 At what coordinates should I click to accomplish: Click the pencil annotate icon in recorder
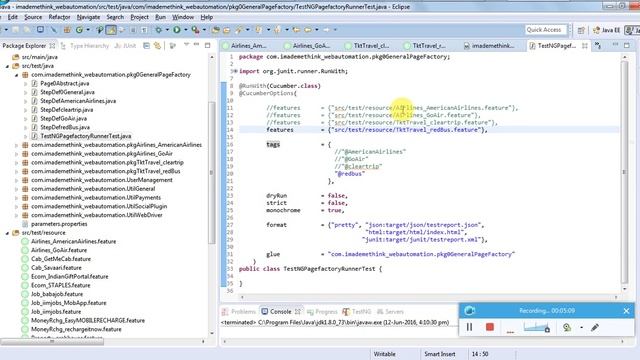(595, 327)
